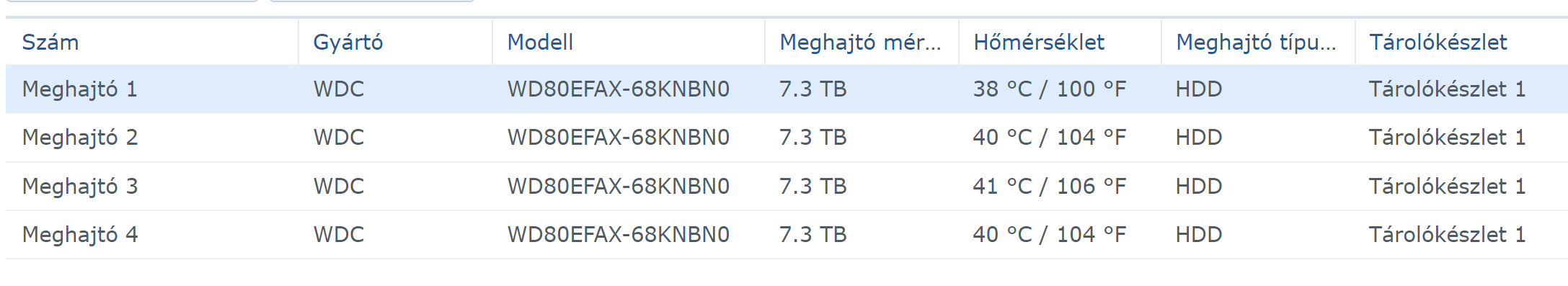Screen dimensions: 1568x286
Task: Click the HDD type in Meghajtó 3 row
Action: [x=1199, y=187]
